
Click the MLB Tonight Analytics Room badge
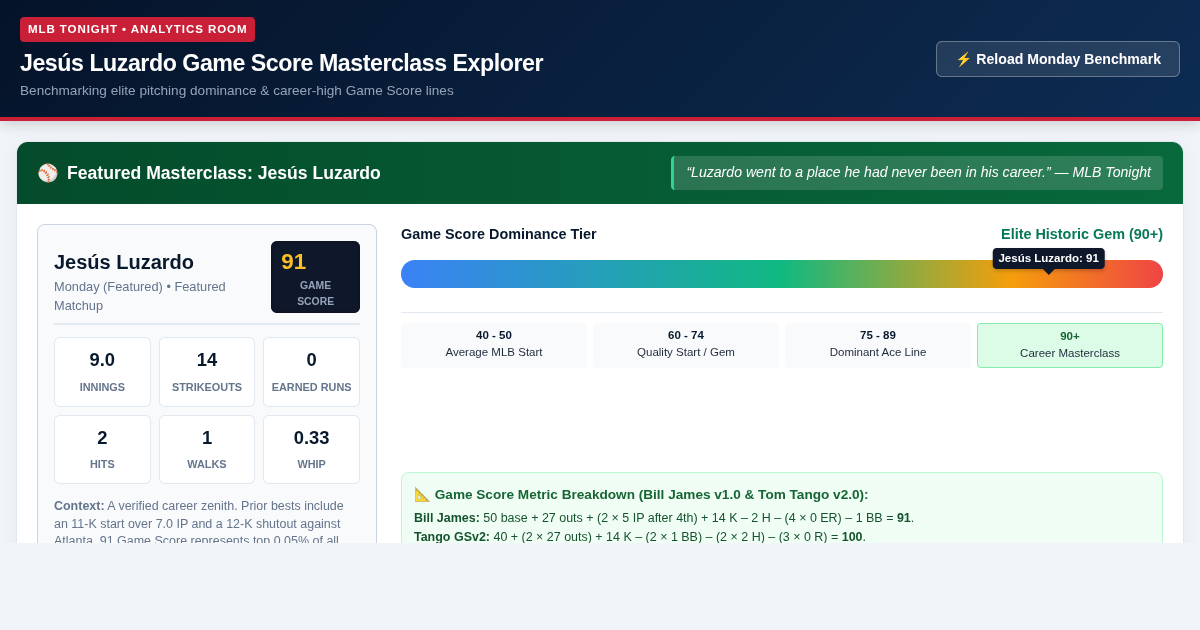click(137, 29)
